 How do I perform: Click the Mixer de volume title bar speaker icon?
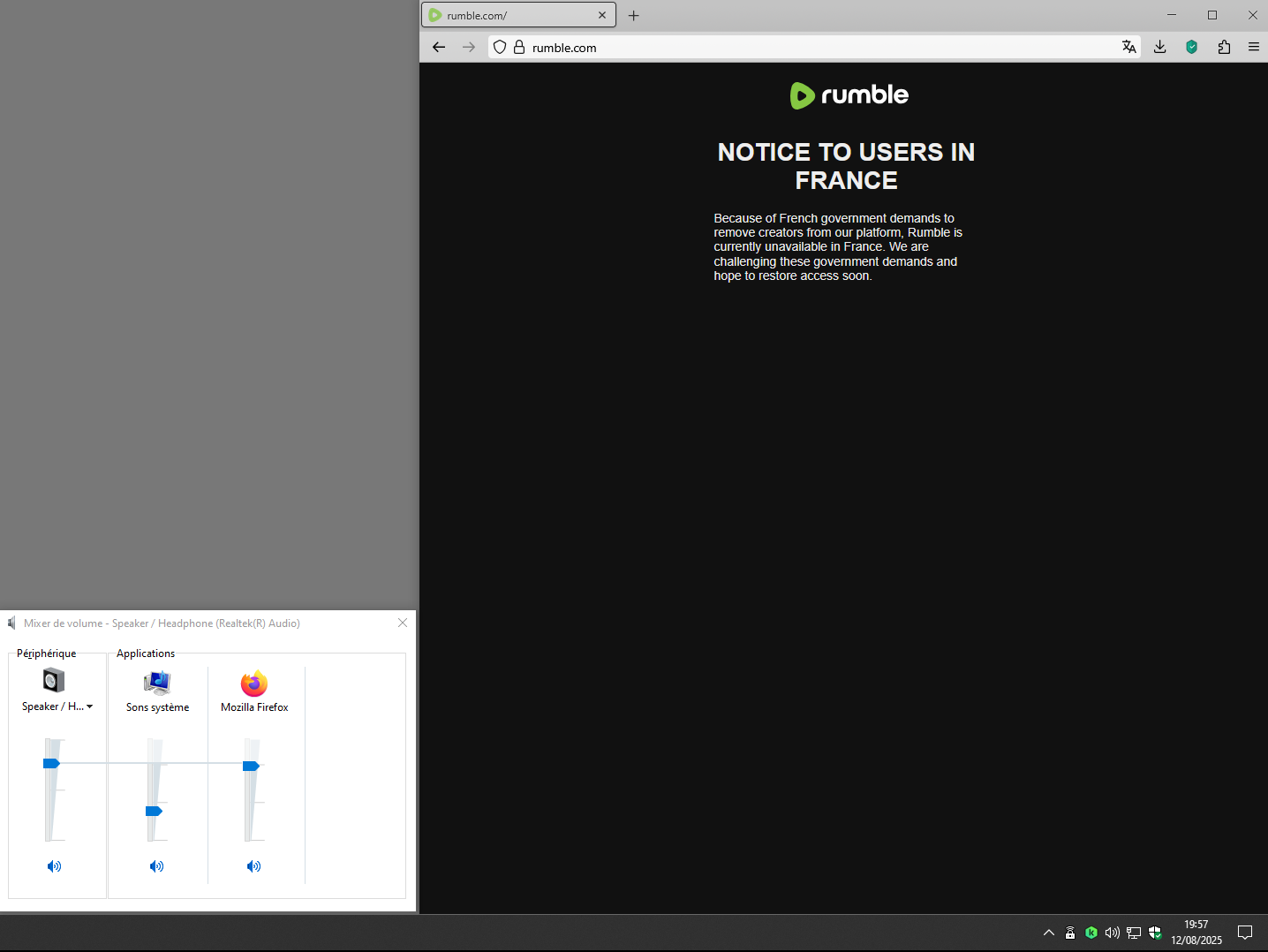12,623
